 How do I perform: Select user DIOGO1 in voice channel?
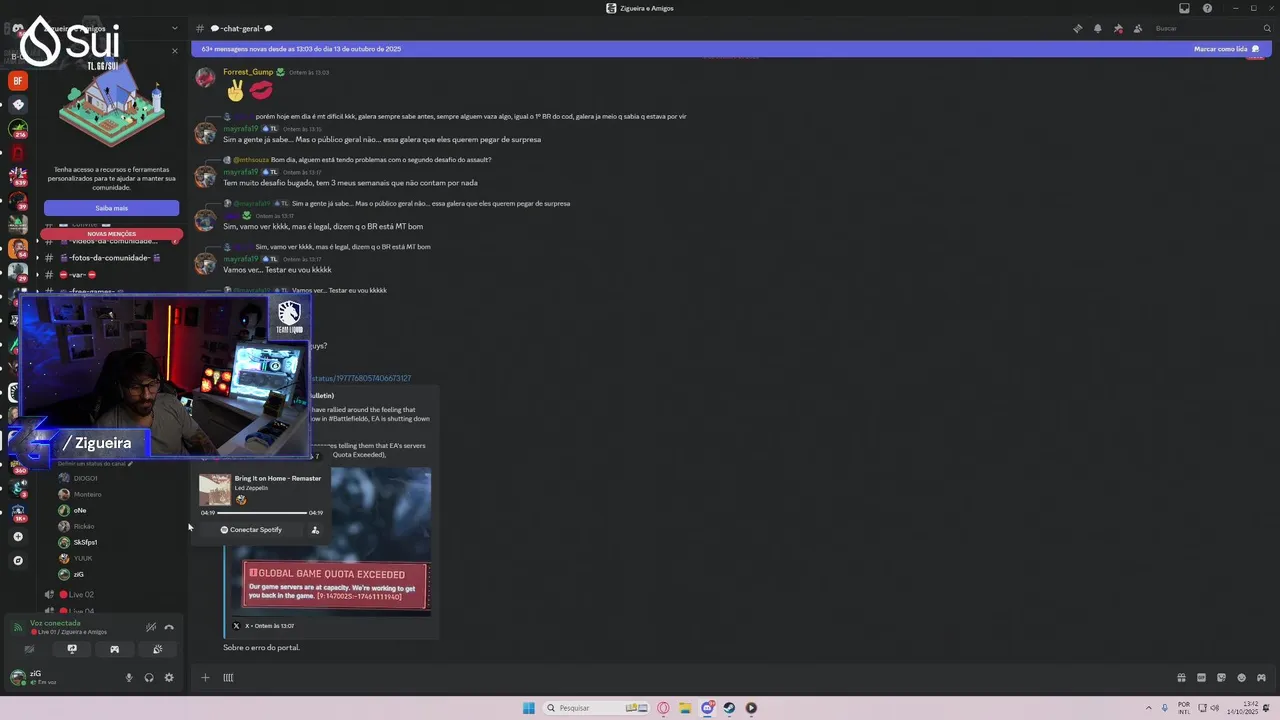coord(85,478)
